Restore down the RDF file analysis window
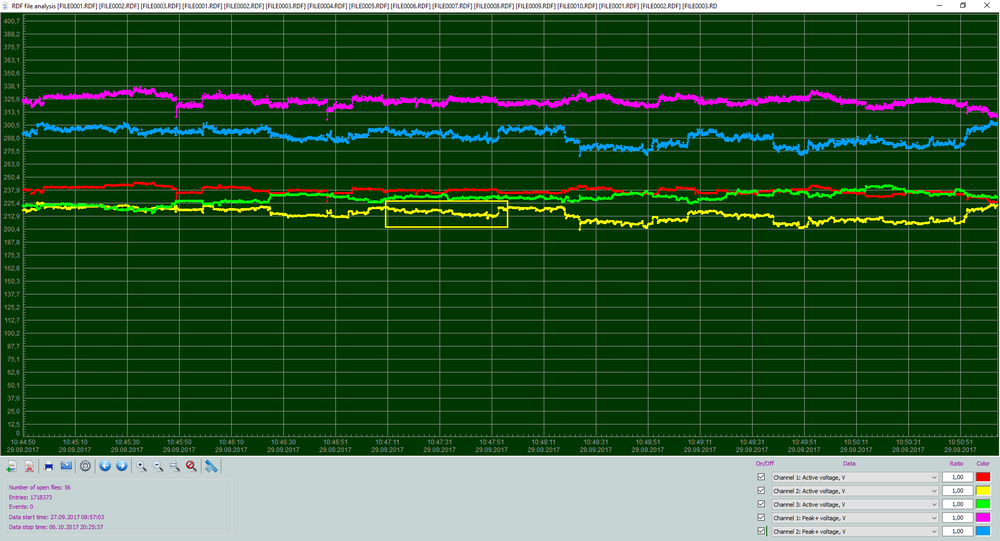The image size is (1000, 541). (963, 6)
